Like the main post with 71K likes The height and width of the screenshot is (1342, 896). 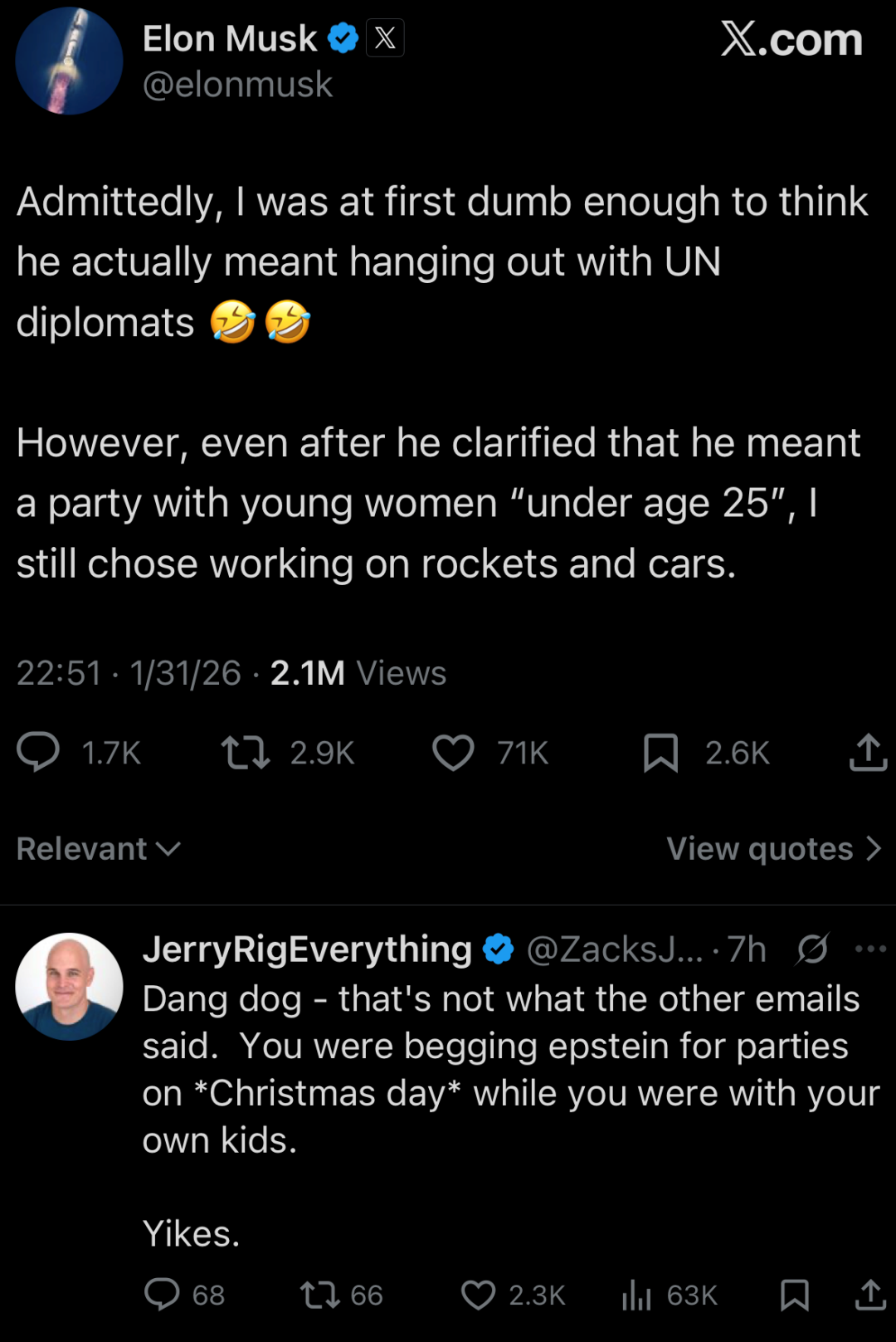point(453,753)
